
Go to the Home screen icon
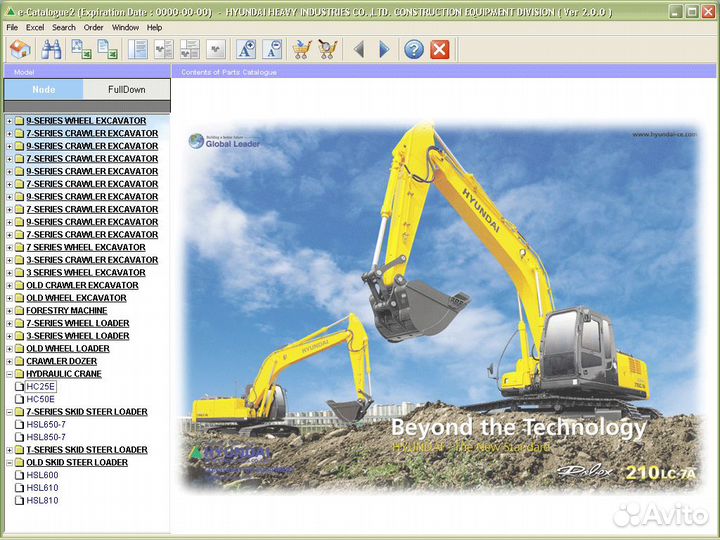pyautogui.click(x=20, y=49)
